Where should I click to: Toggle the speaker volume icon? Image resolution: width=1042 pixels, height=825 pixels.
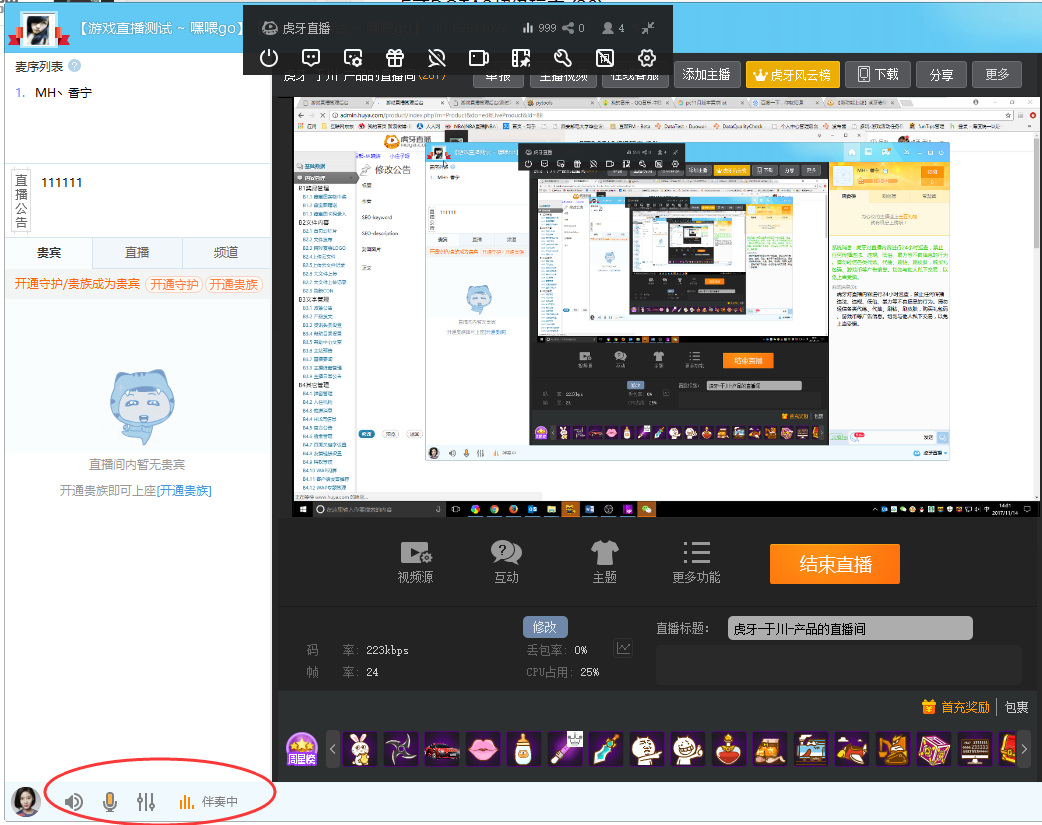click(74, 802)
